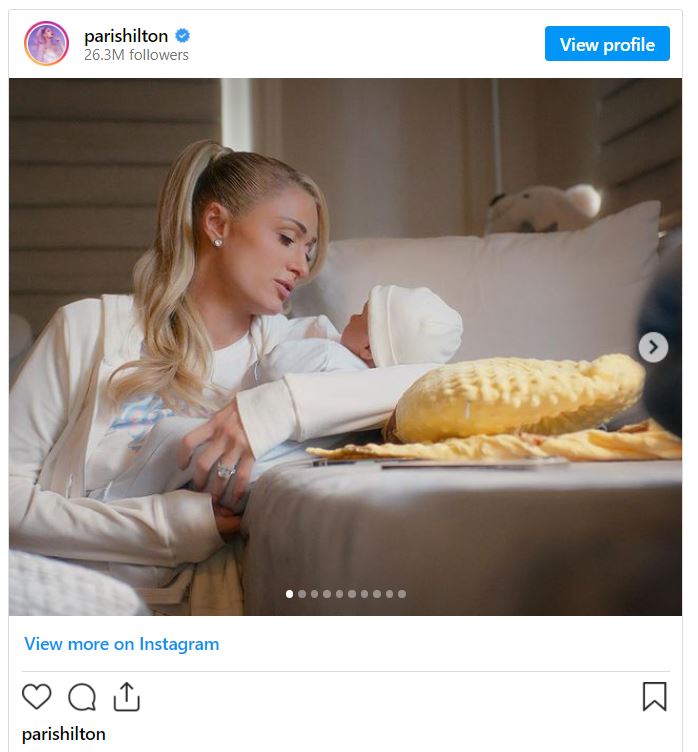The width and height of the screenshot is (698, 752).
Task: Click the 26.3M followers text
Action: pos(136,55)
